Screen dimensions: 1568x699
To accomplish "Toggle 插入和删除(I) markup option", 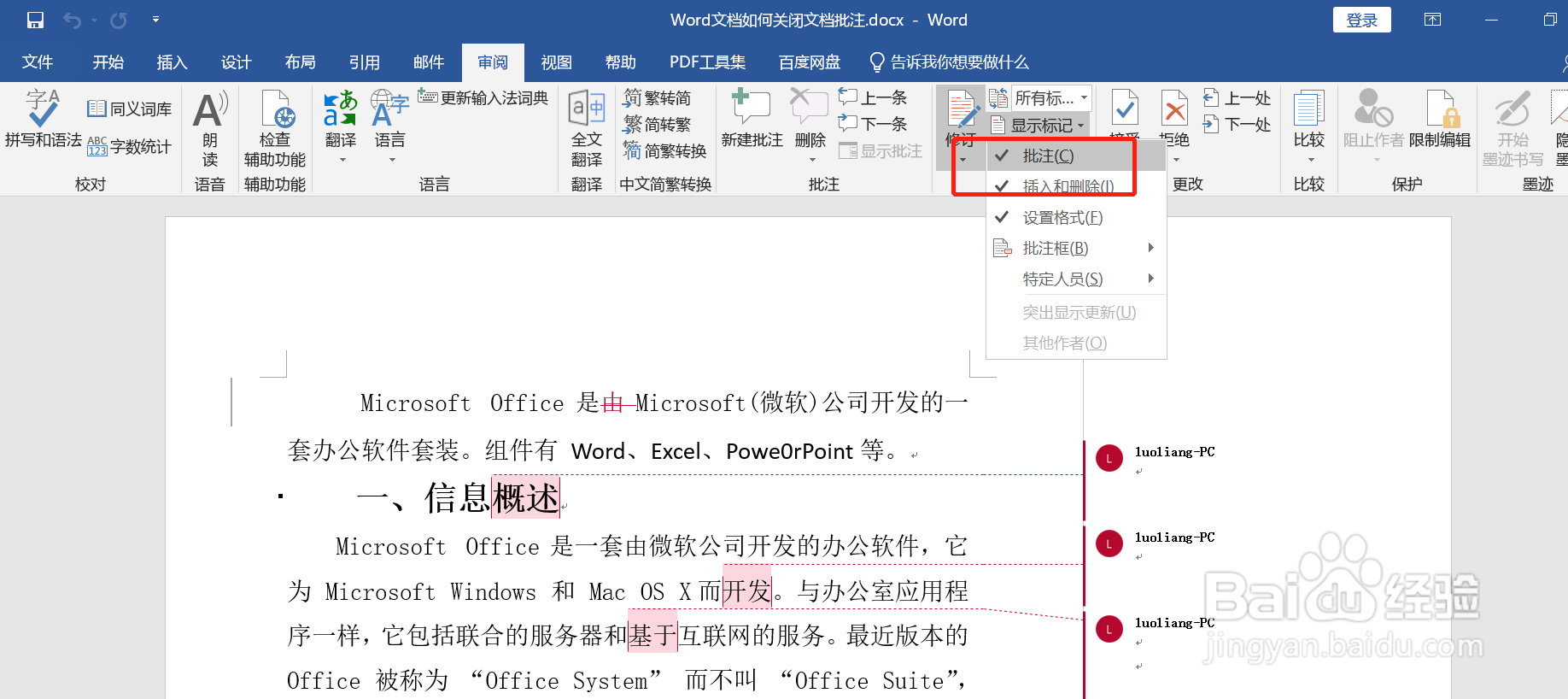I will coord(1076,186).
